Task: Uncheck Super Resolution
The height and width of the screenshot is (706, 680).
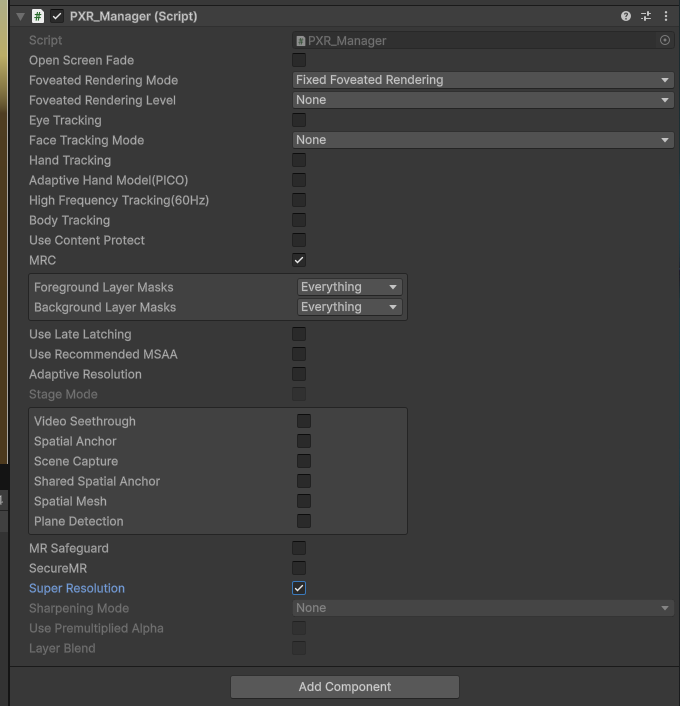Action: [x=299, y=588]
